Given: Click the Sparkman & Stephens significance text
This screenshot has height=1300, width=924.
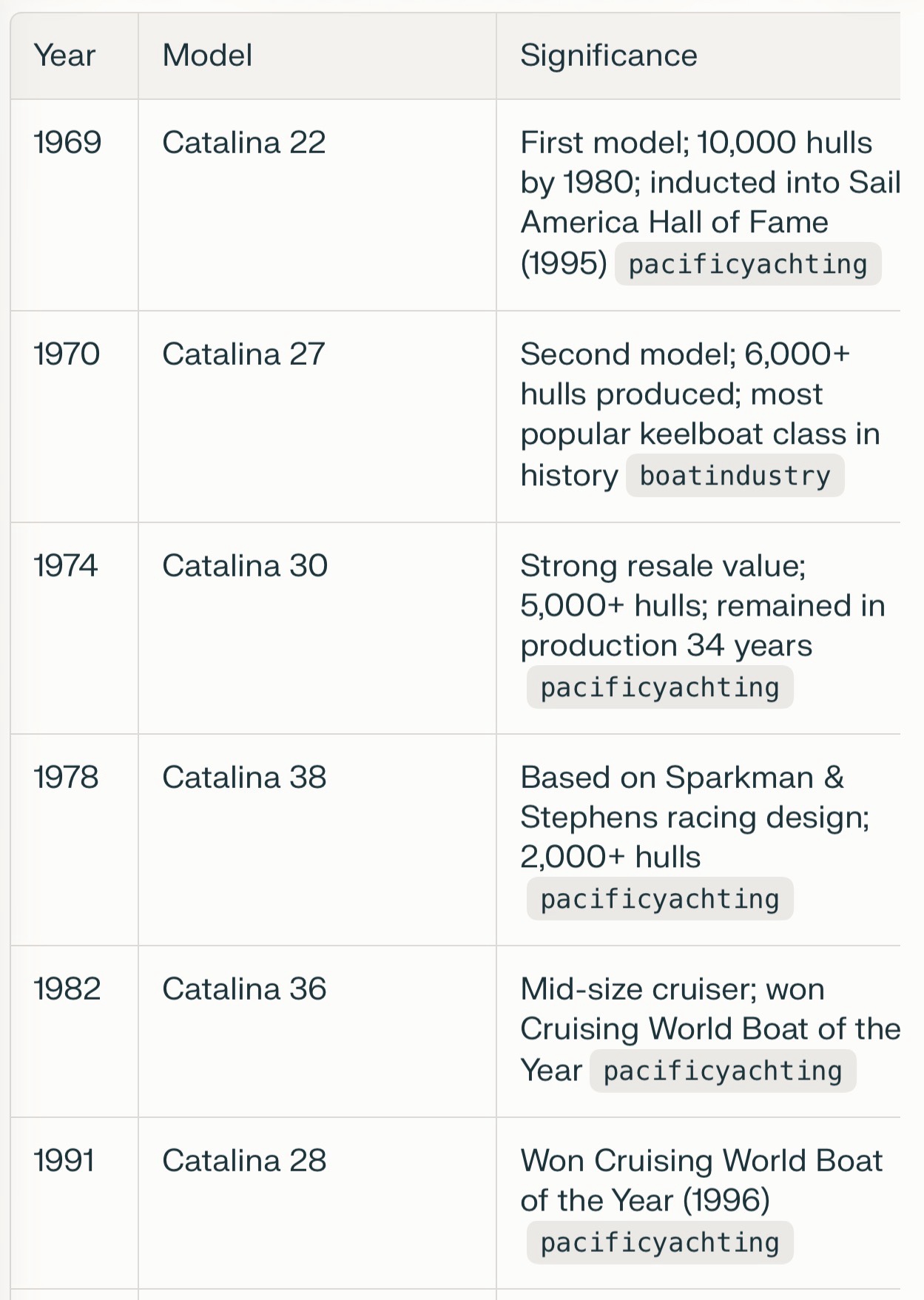Looking at the screenshot, I should (x=694, y=798).
